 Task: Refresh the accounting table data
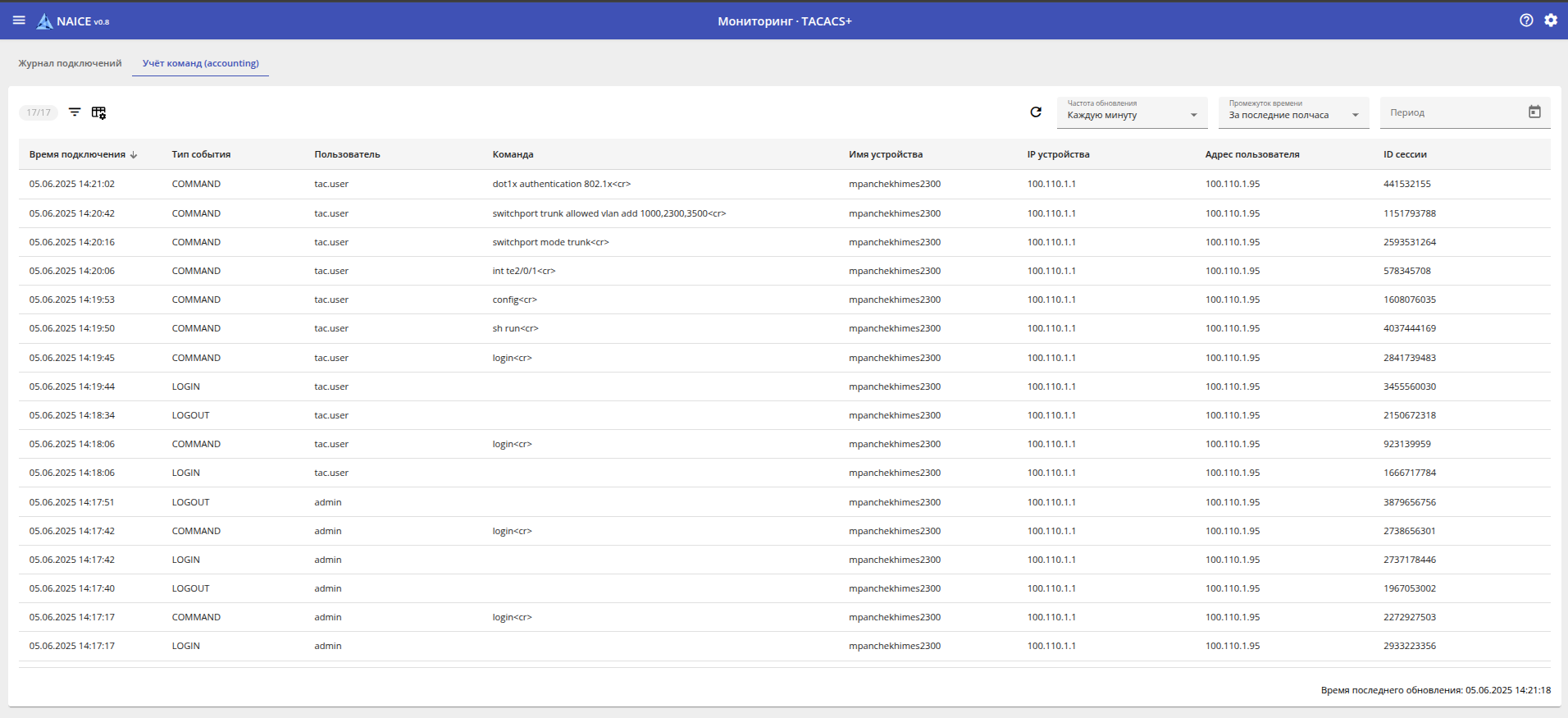pyautogui.click(x=1036, y=112)
